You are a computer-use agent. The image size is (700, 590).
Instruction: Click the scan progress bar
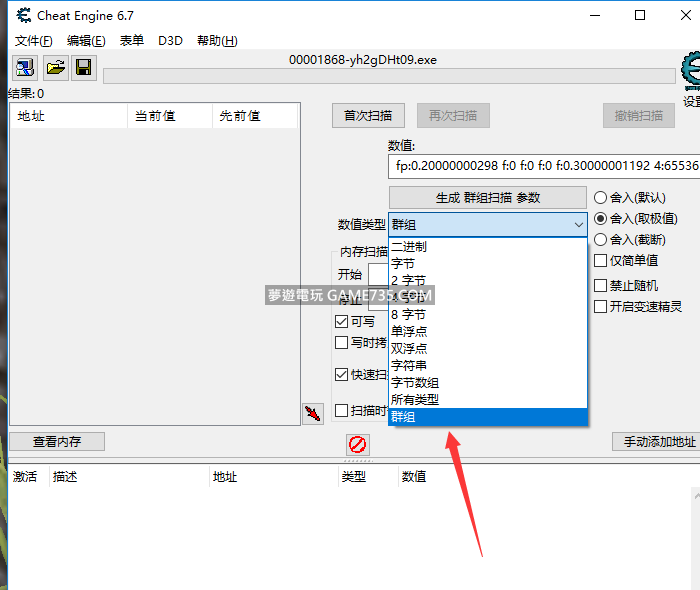coord(389,76)
